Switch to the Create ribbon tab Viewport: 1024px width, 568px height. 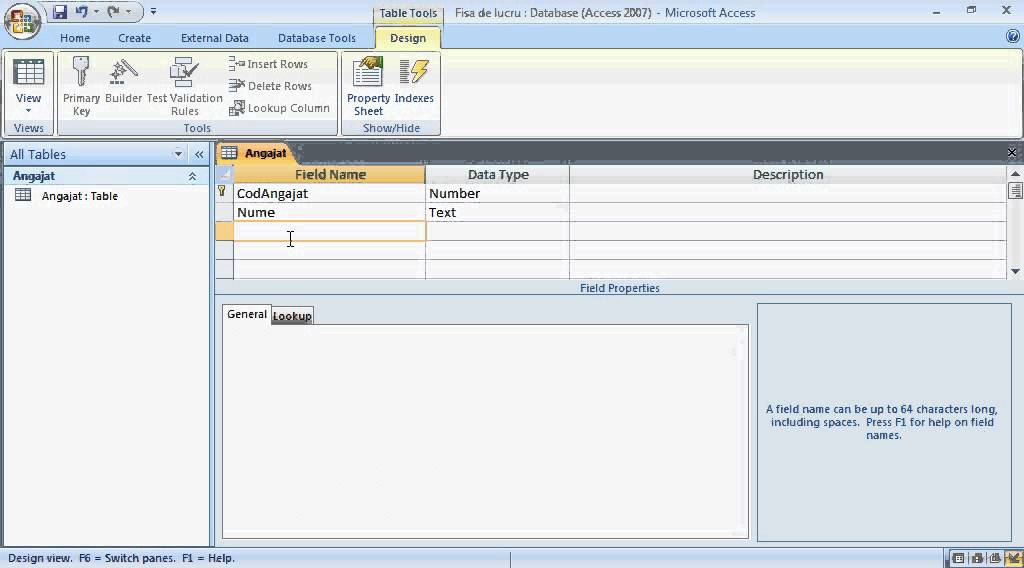pos(135,38)
